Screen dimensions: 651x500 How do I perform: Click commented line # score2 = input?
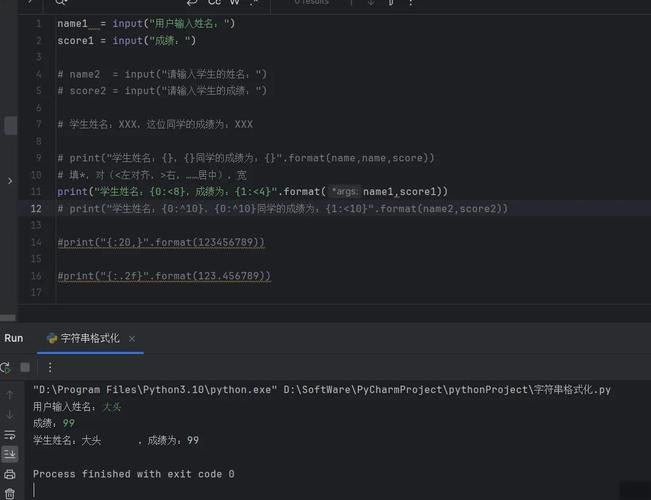[x=162, y=91]
